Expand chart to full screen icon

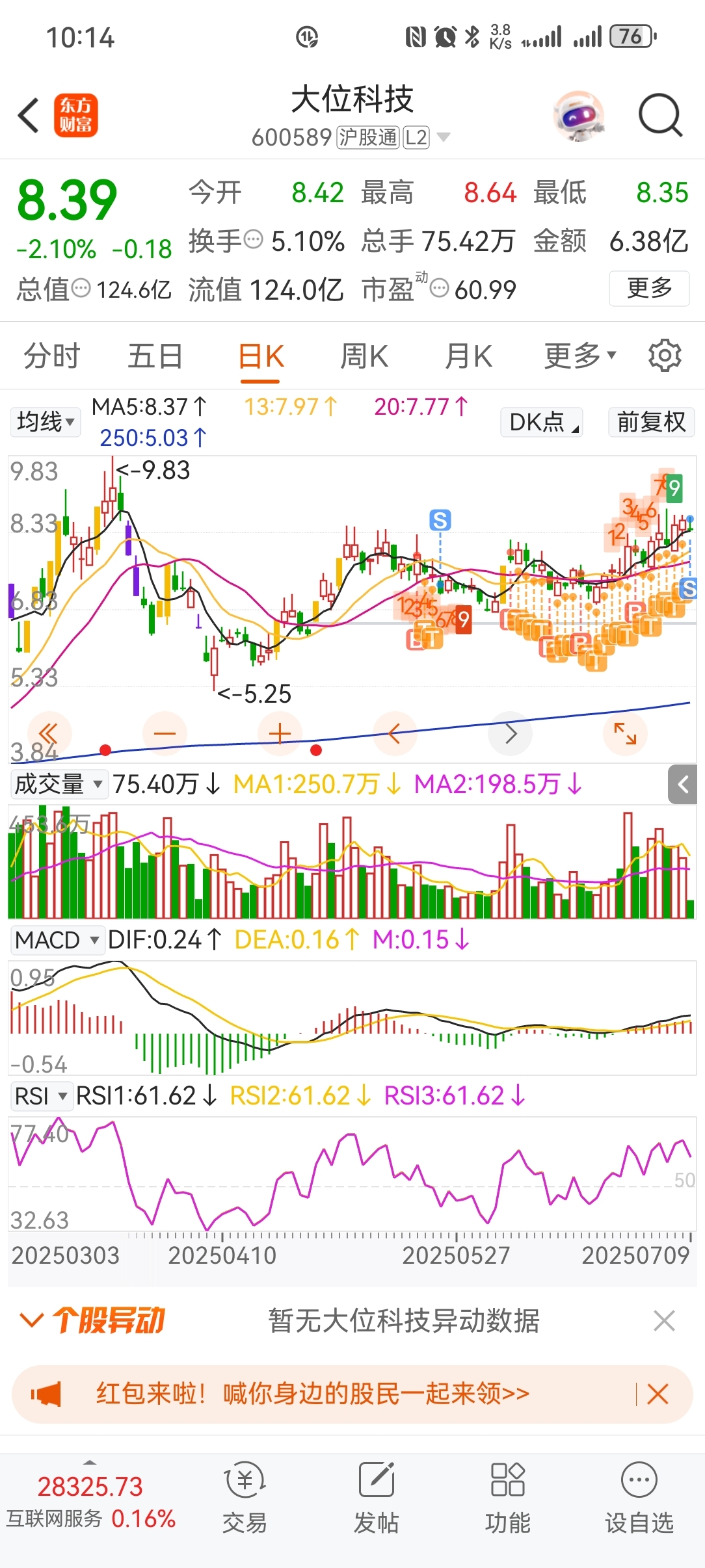[626, 733]
